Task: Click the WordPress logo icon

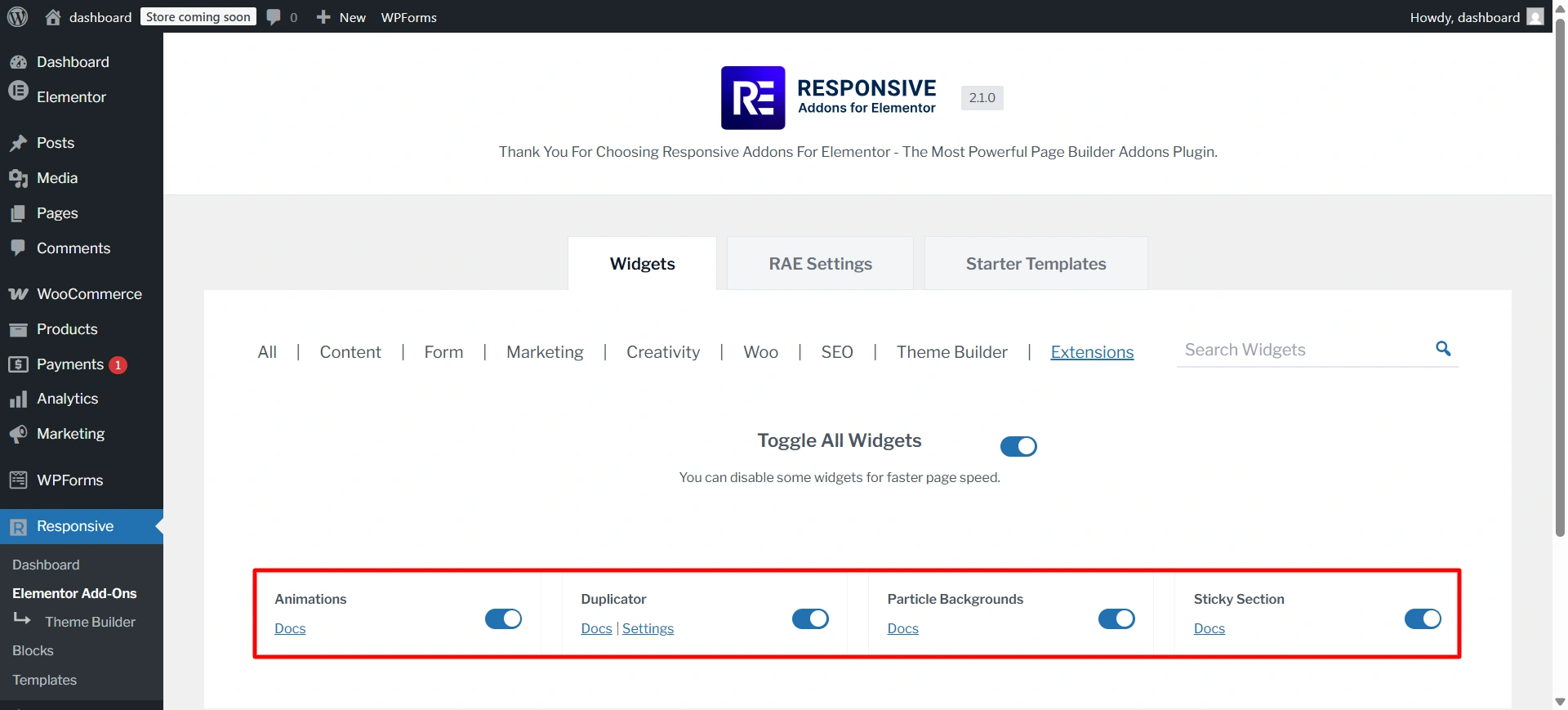Action: click(17, 16)
